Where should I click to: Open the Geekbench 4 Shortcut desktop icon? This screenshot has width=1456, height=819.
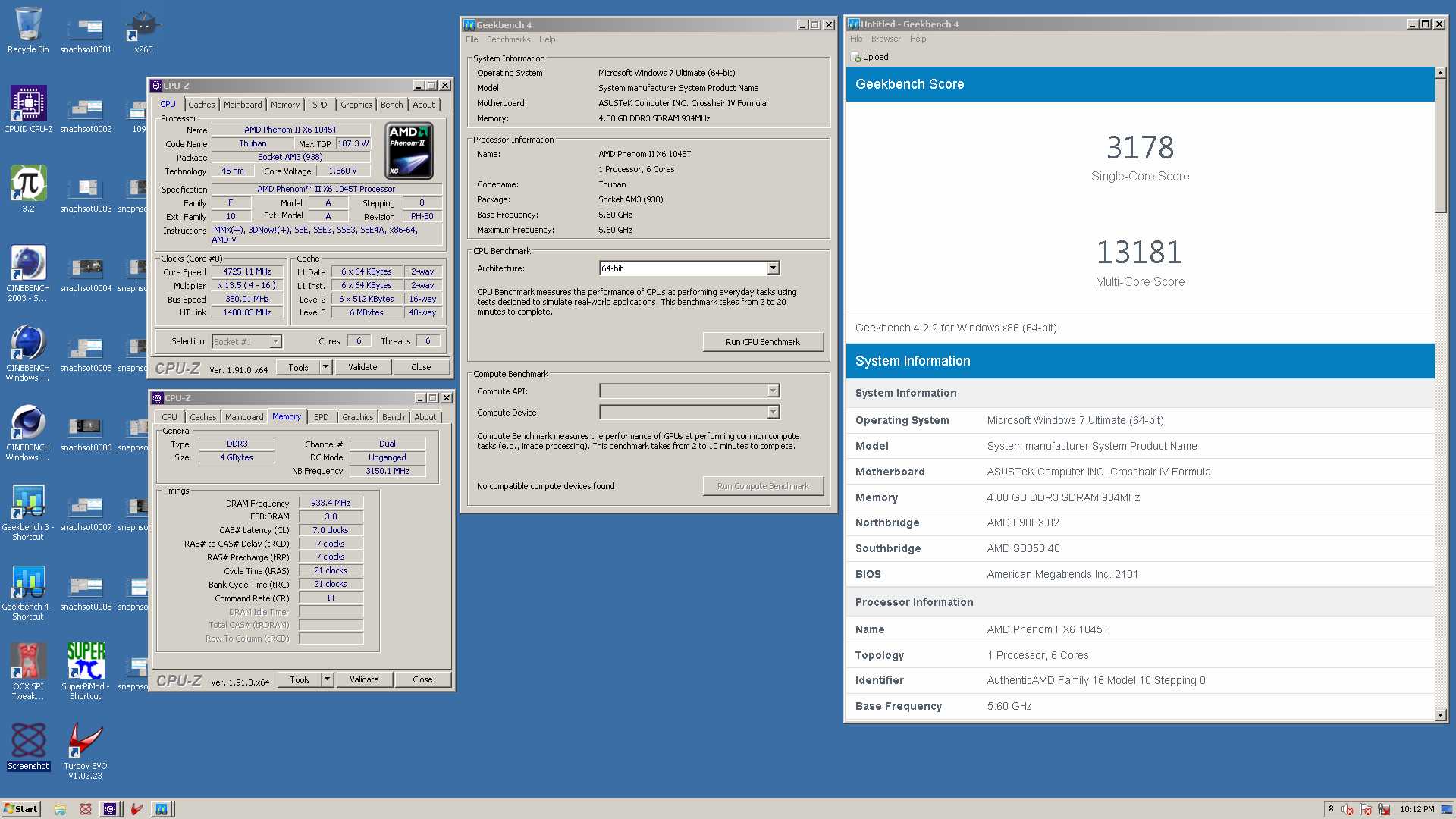(28, 592)
